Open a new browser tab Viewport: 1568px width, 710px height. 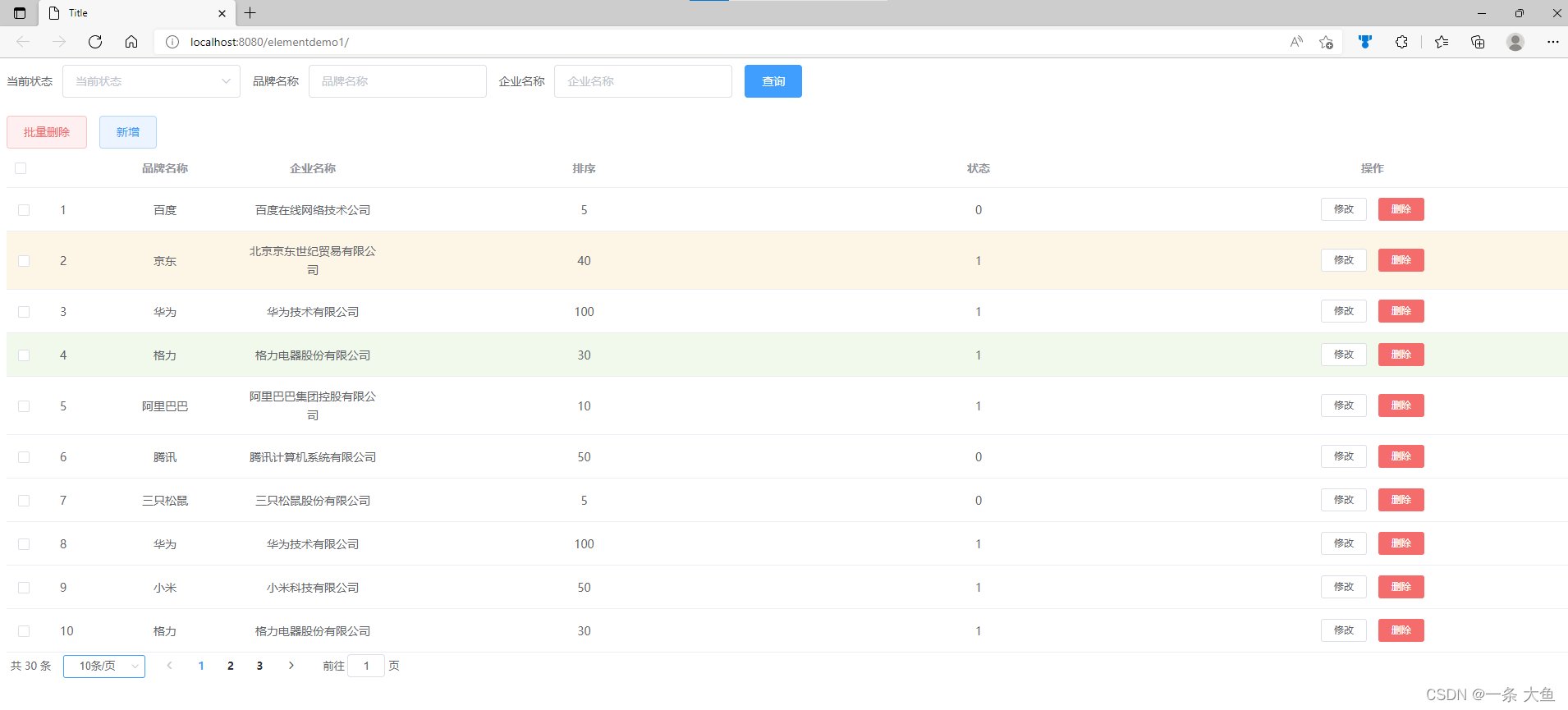tap(250, 13)
